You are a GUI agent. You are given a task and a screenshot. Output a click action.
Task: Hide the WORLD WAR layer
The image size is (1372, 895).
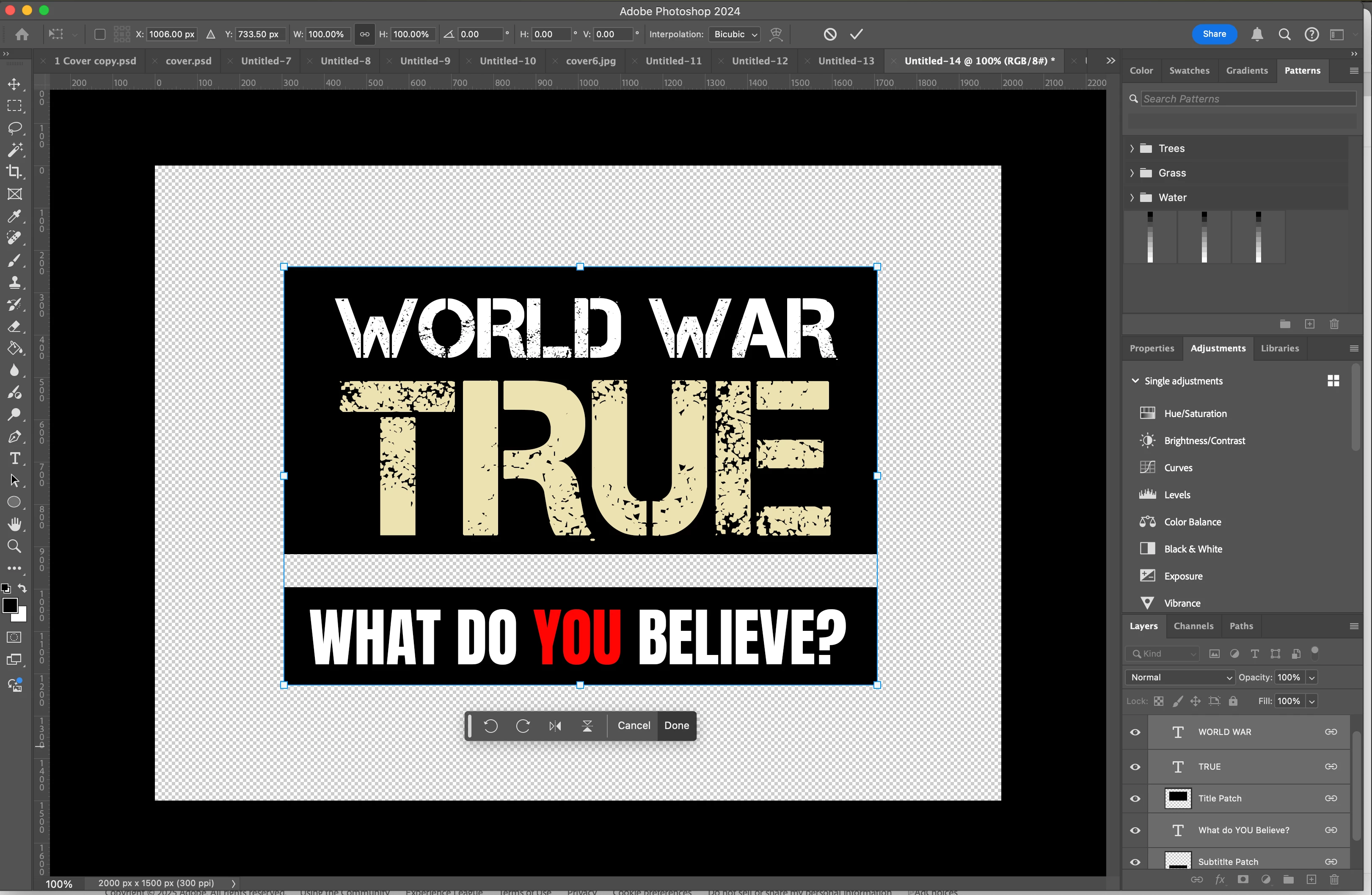[1135, 732]
